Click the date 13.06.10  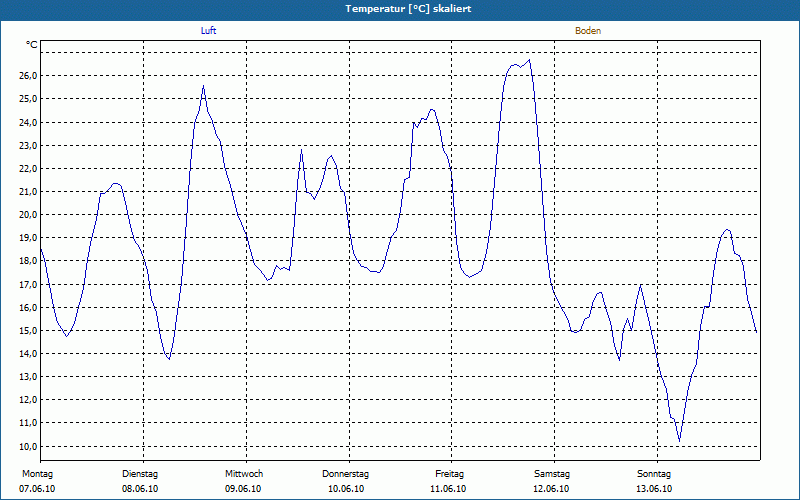[654, 489]
